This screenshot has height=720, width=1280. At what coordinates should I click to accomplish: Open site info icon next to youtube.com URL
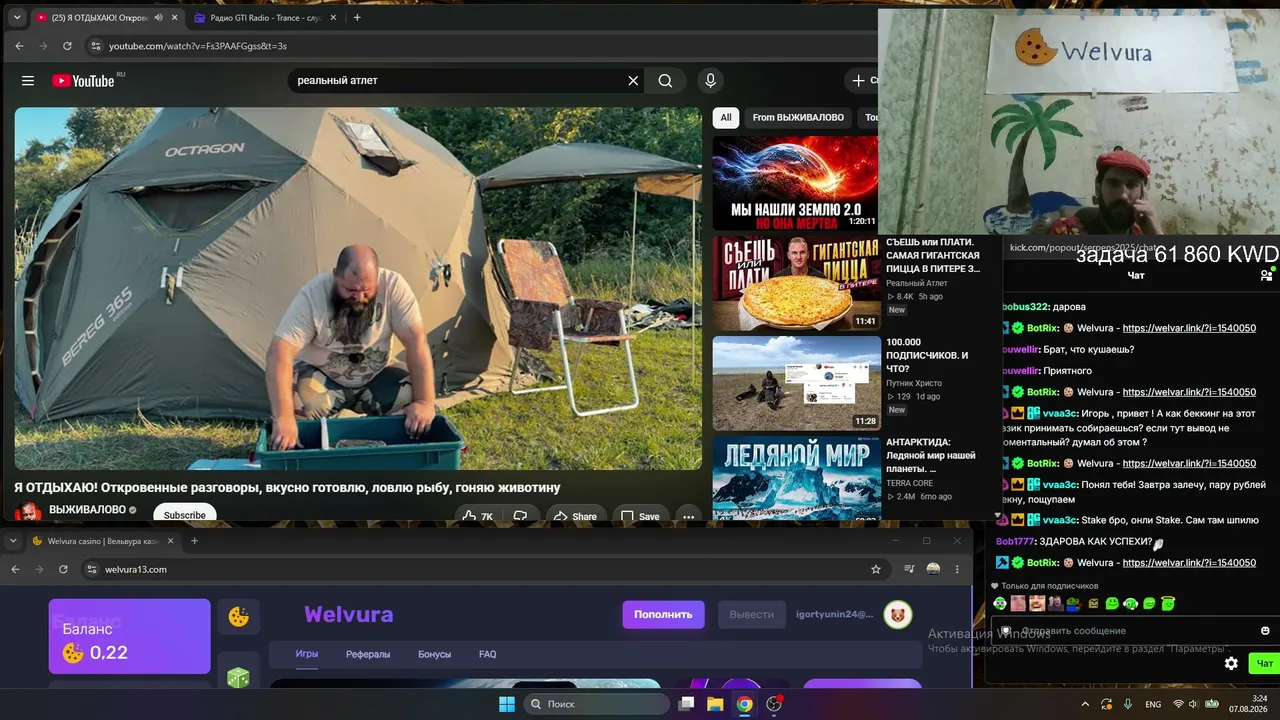coord(95,46)
